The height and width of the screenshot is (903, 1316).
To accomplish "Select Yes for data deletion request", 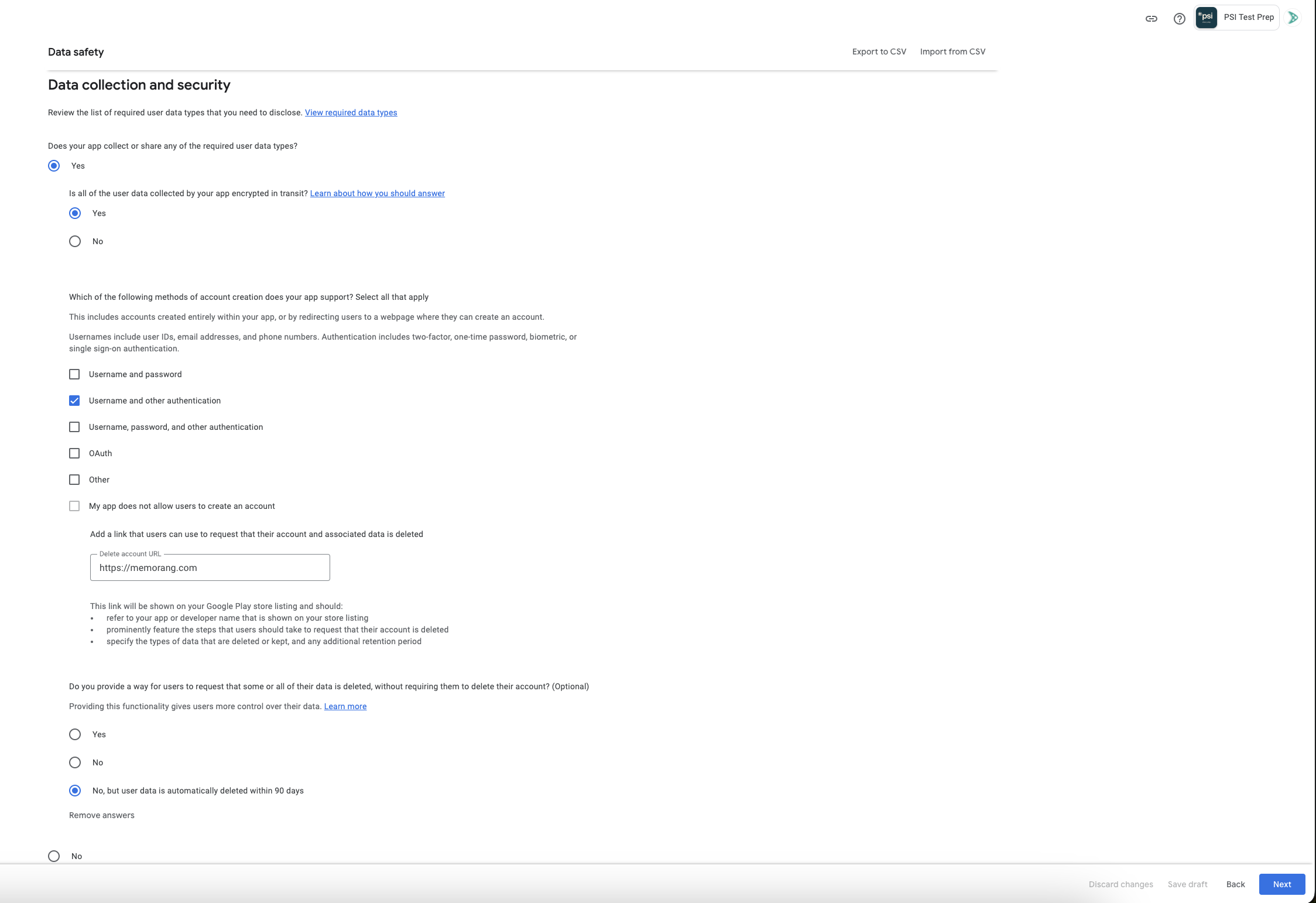I will click(75, 734).
